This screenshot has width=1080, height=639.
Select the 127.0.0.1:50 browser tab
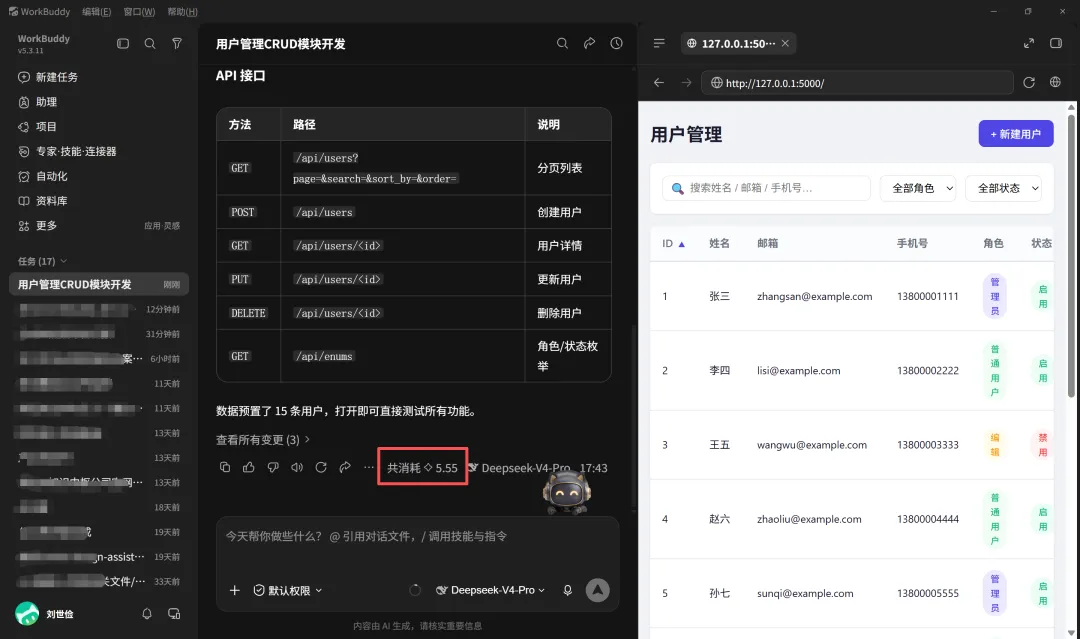[x=738, y=43]
